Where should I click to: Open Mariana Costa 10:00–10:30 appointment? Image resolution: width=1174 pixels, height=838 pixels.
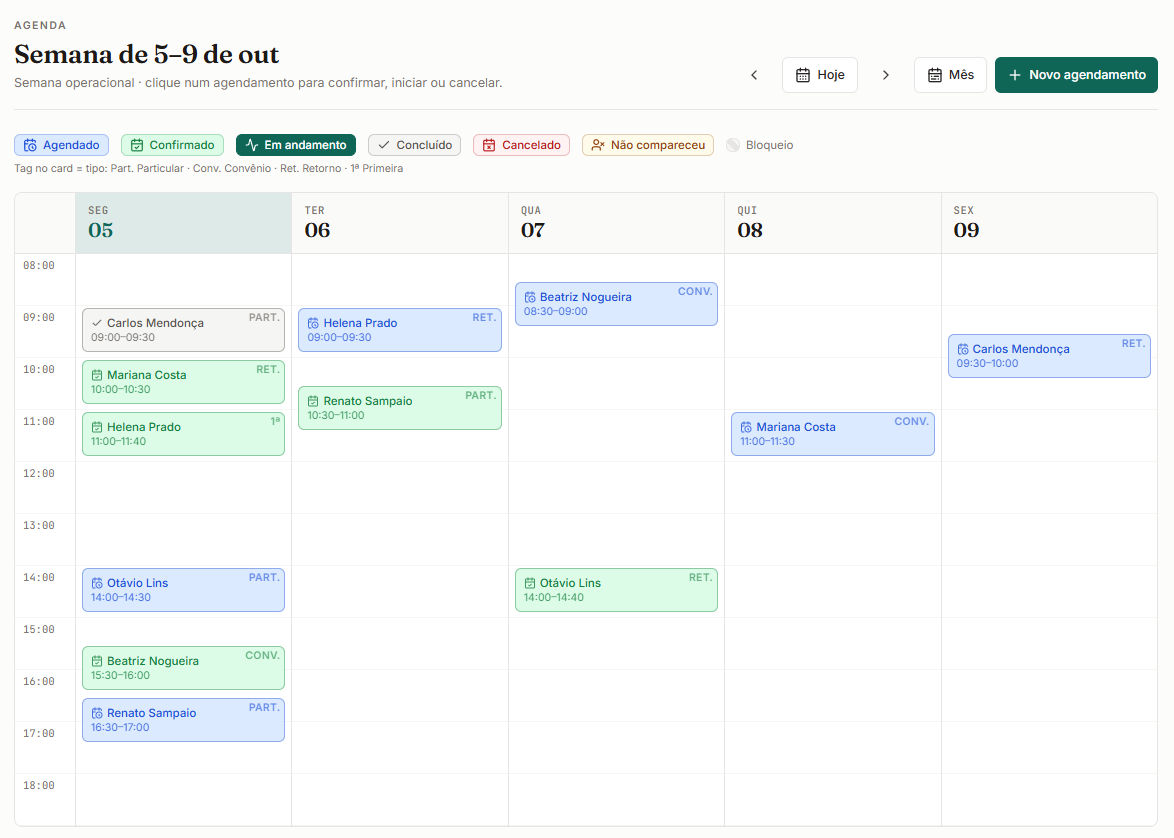click(183, 382)
